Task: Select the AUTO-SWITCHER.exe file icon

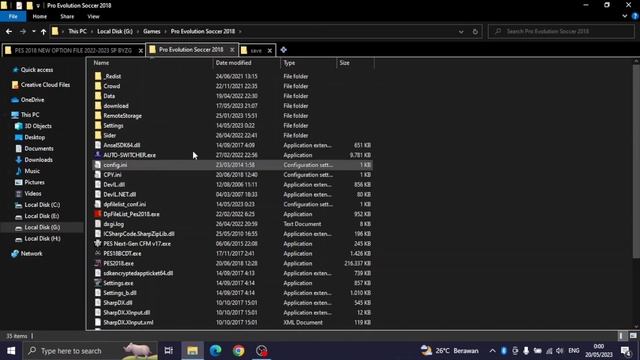Action: coord(98,155)
